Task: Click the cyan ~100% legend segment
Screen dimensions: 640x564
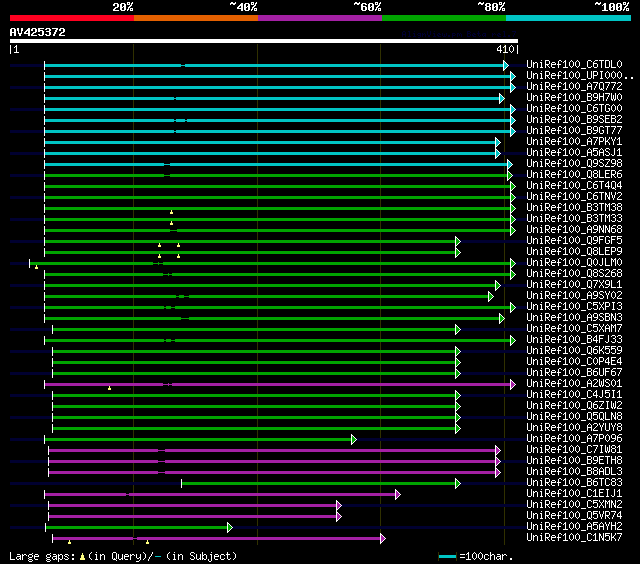Action: click(x=568, y=18)
